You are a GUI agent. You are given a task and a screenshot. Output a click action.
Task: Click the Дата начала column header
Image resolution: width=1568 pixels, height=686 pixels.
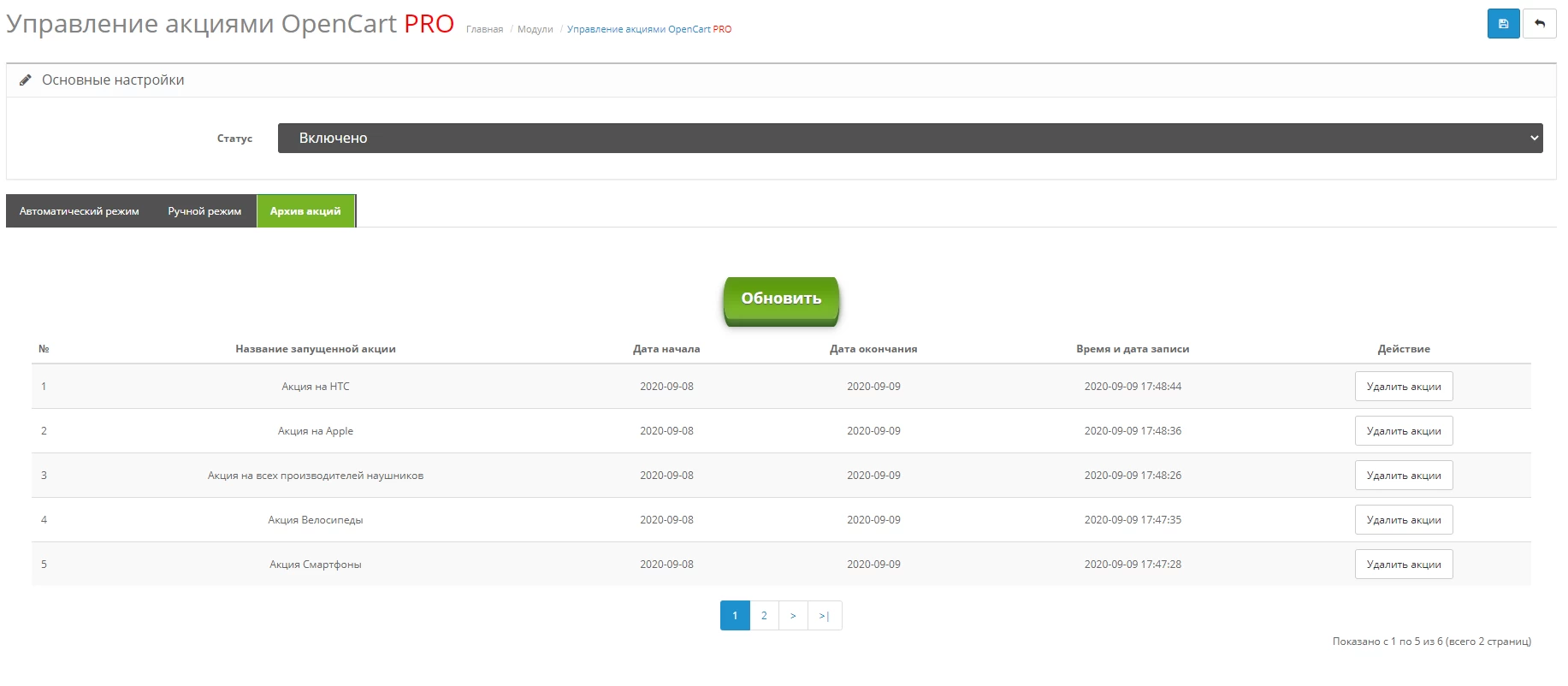click(666, 349)
